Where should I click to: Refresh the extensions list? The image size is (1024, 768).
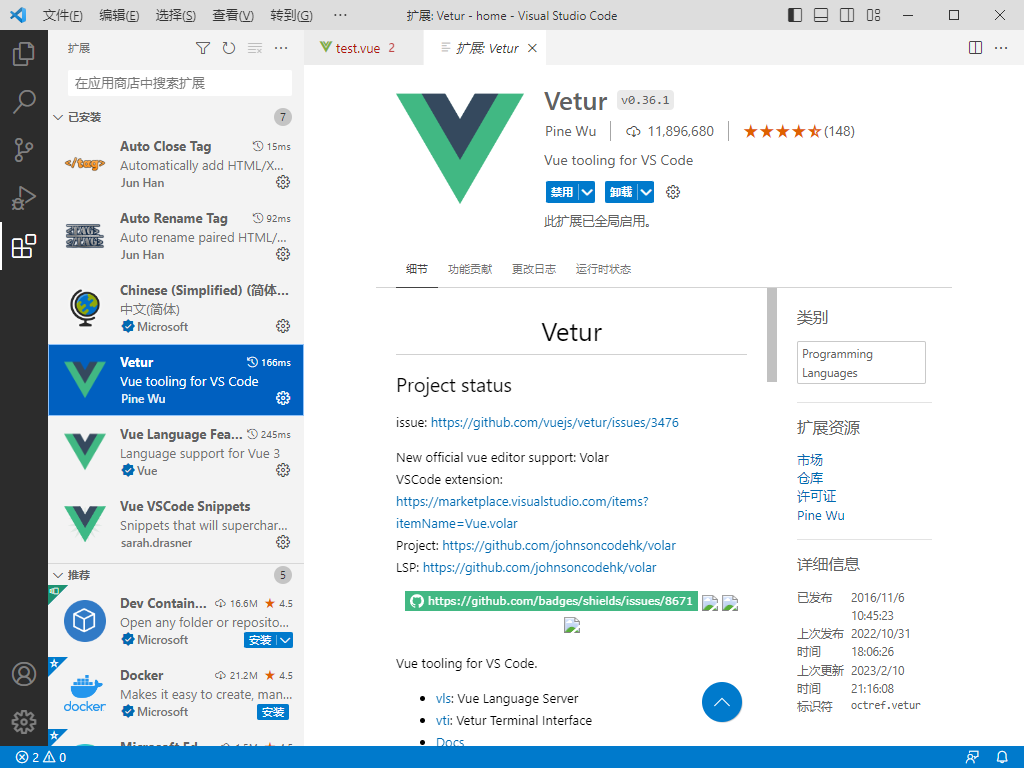tap(229, 48)
